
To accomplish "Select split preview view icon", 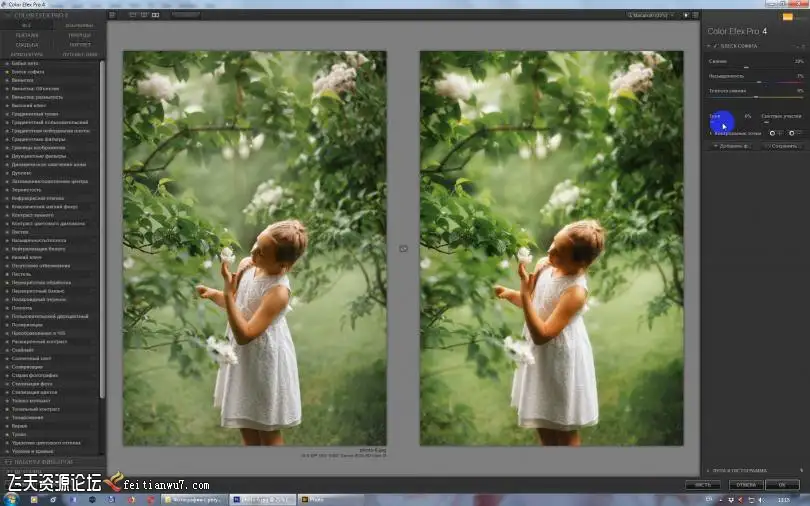I will point(144,15).
